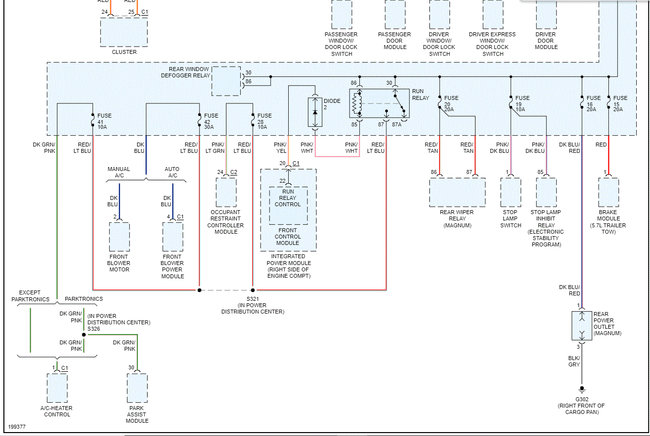The width and height of the screenshot is (650, 436).
Task: Select the PARK ASSIST MODULE label
Action: 137,414
